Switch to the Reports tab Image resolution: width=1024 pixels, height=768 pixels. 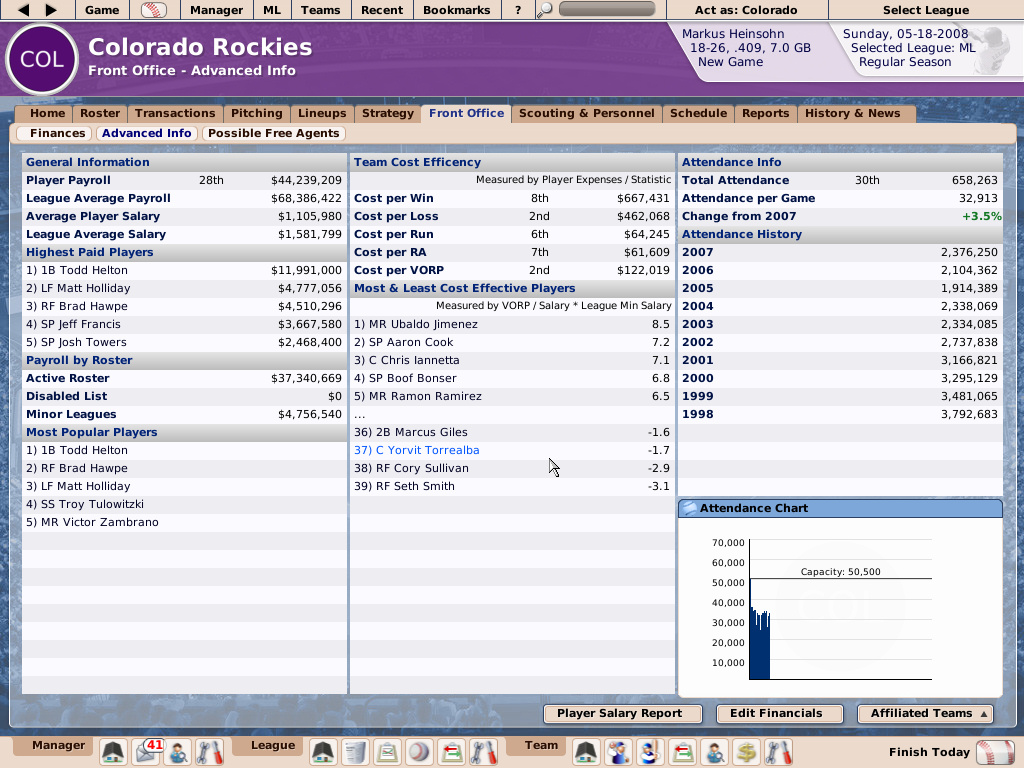coord(765,114)
